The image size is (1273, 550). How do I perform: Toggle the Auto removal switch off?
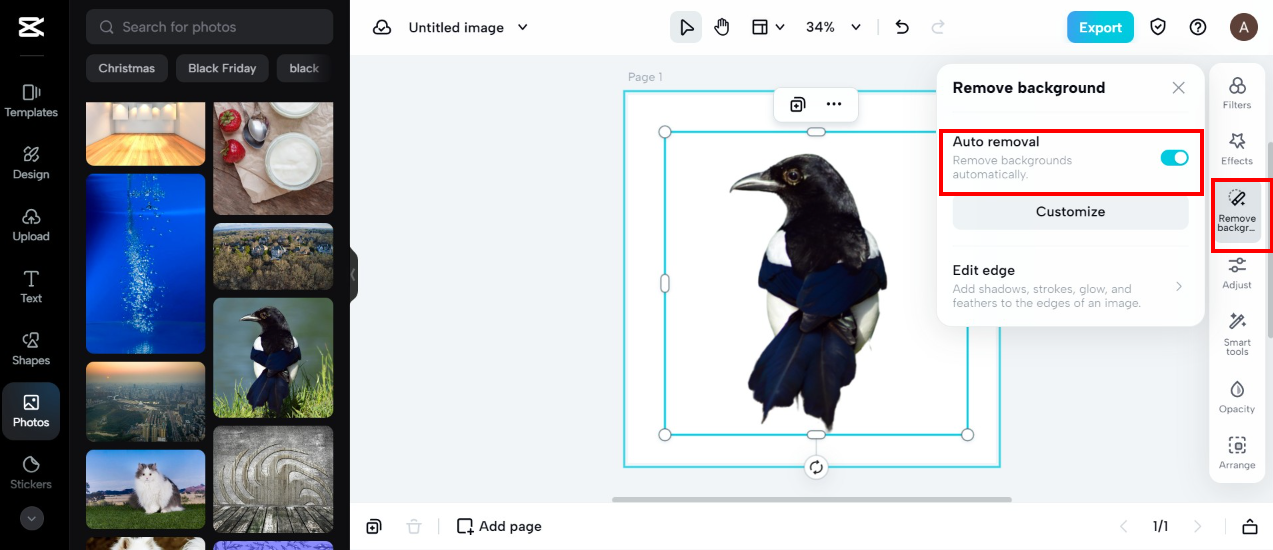1174,158
